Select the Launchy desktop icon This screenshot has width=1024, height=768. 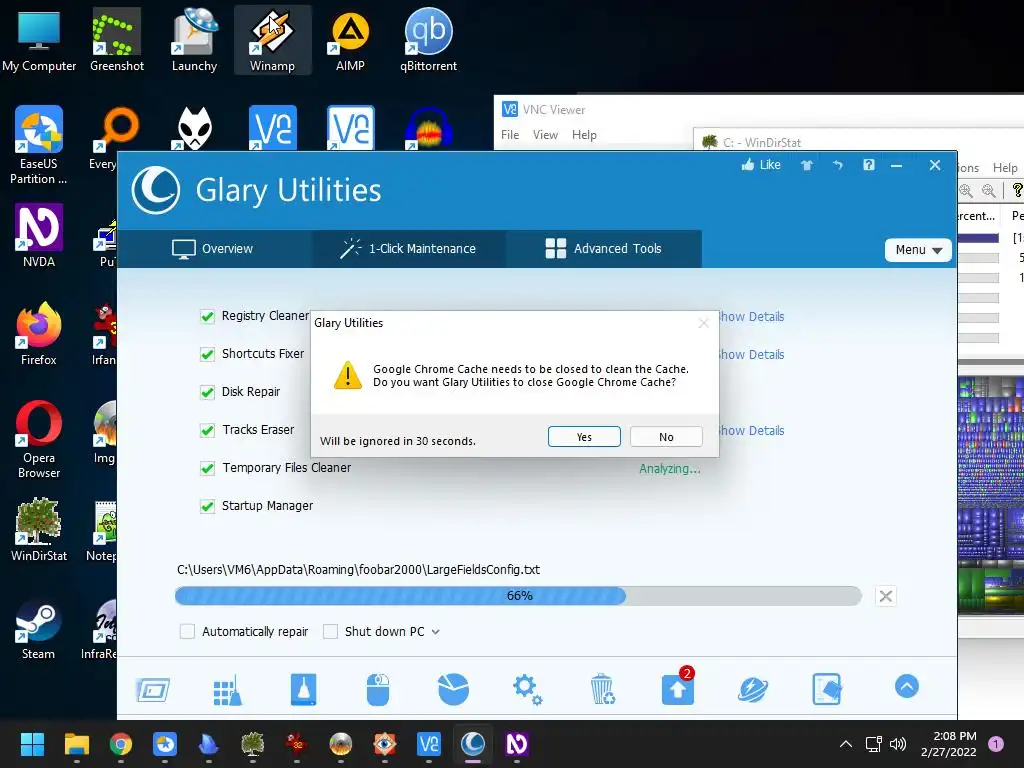(194, 40)
